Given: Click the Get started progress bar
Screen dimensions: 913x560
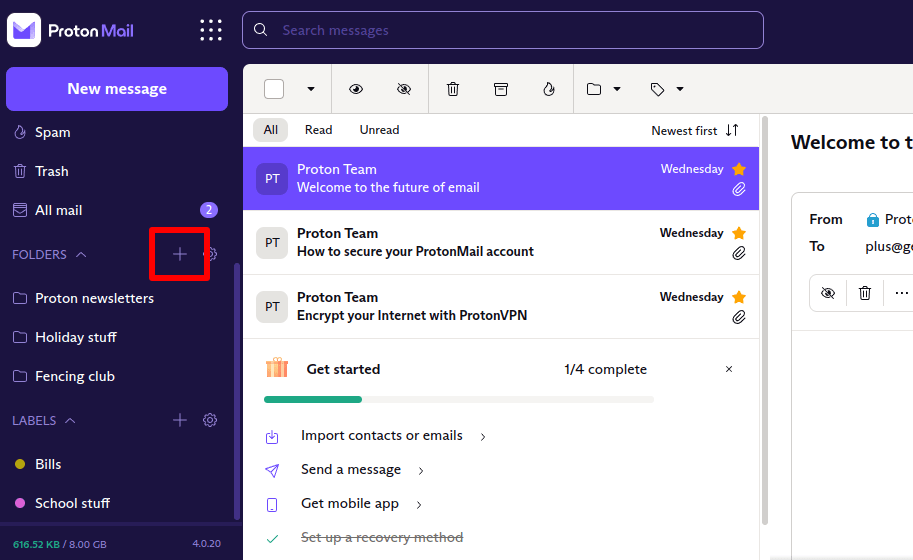Looking at the screenshot, I should (459, 399).
